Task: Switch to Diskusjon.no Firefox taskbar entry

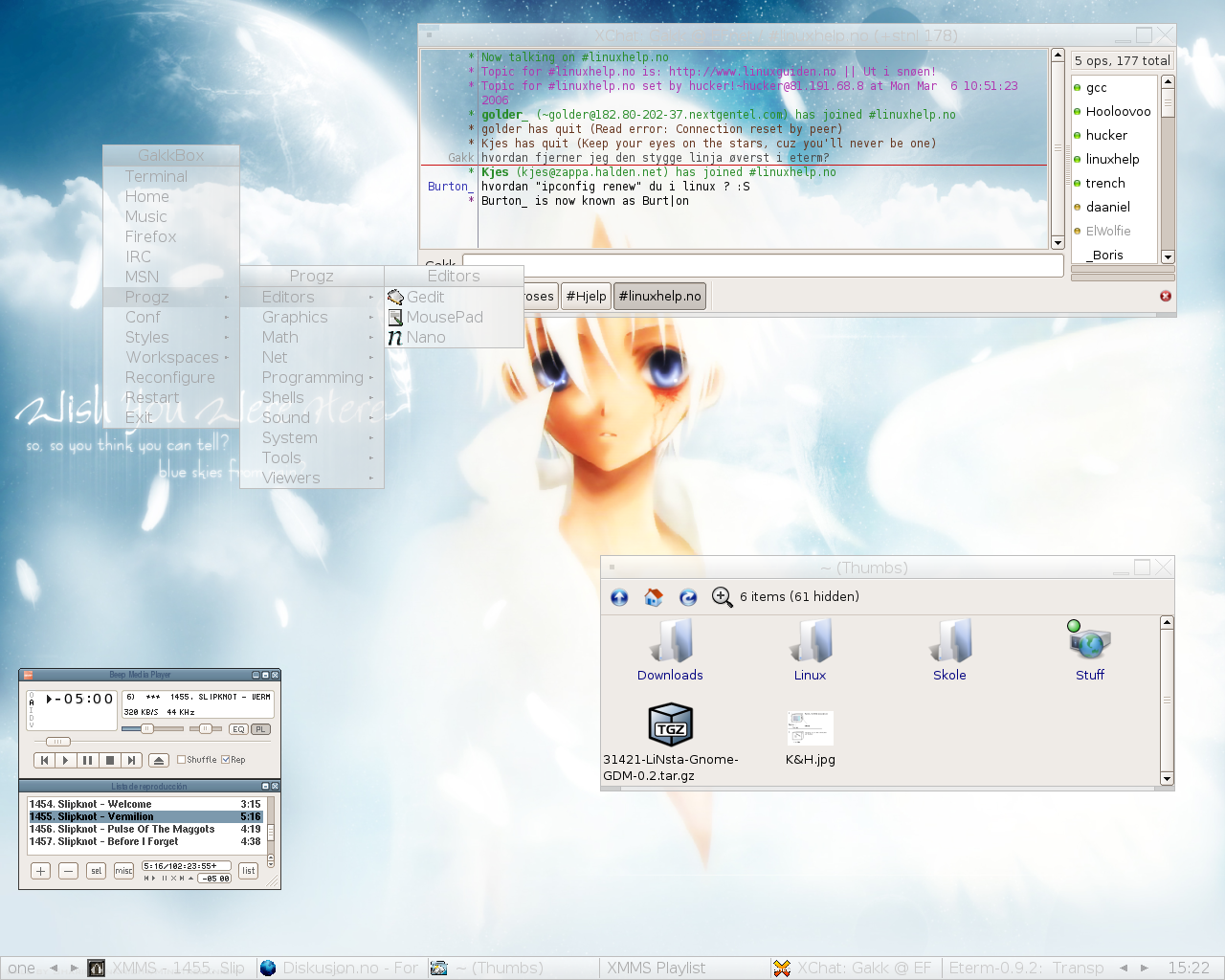Action: click(341, 969)
